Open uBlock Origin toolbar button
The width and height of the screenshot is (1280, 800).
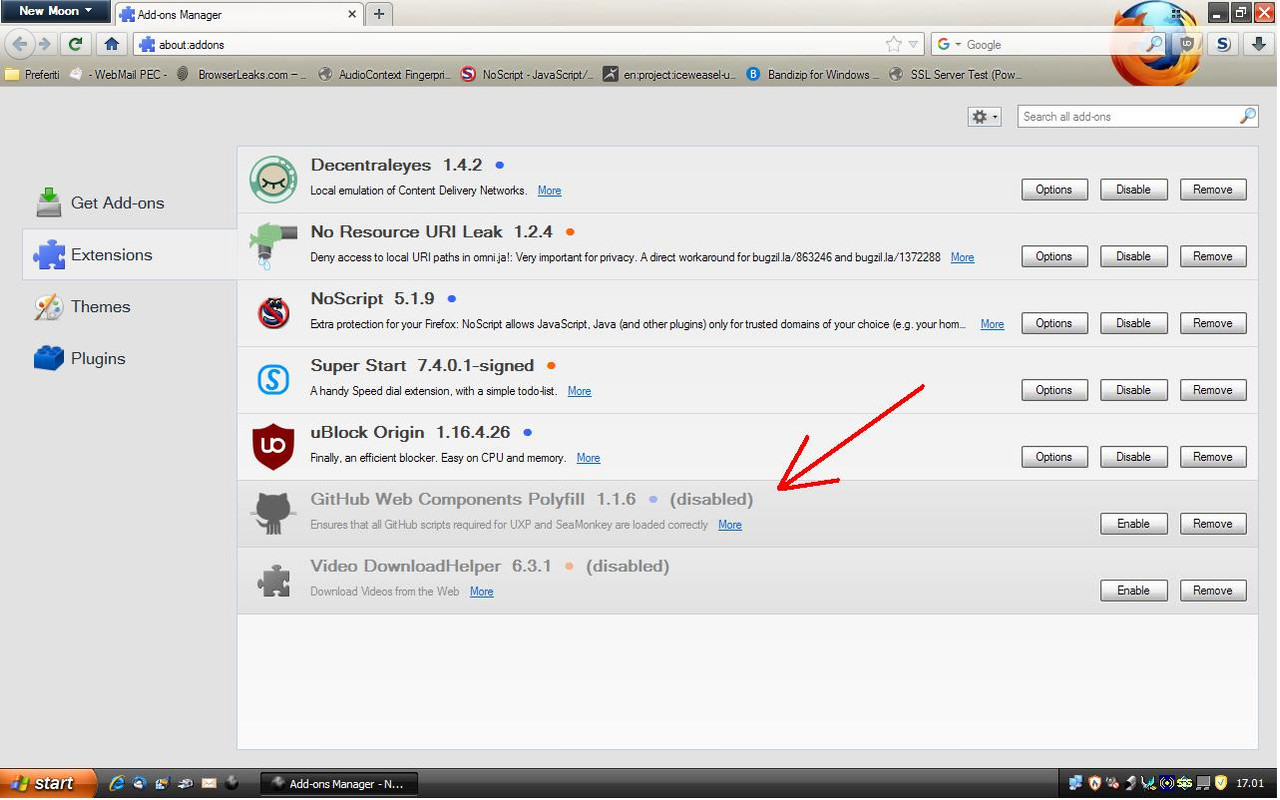(1187, 44)
